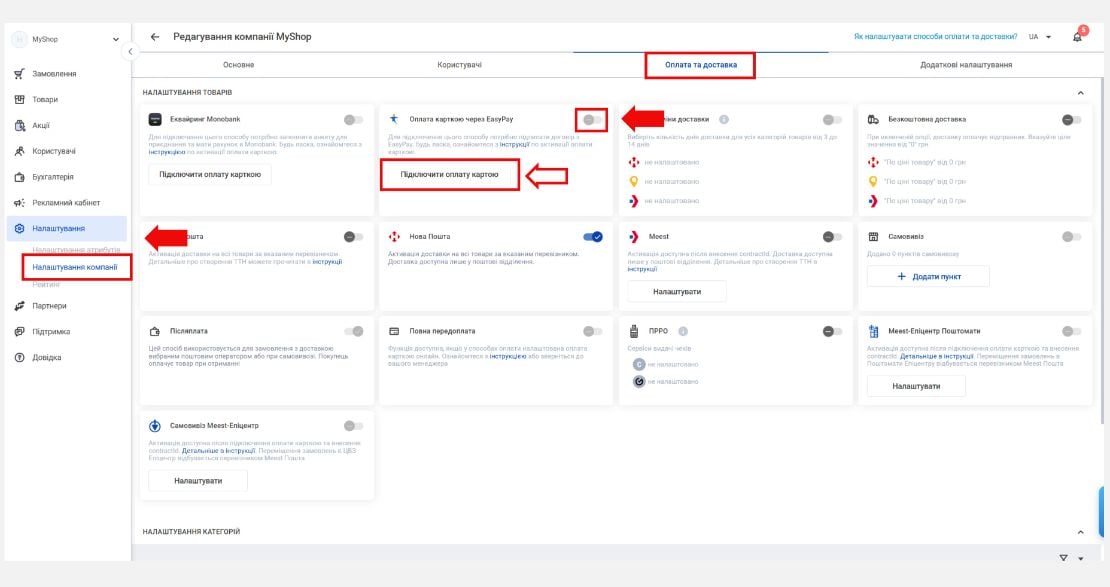The image size is (1110, 587).
Task: Go back using the left arrow
Action: [155, 37]
